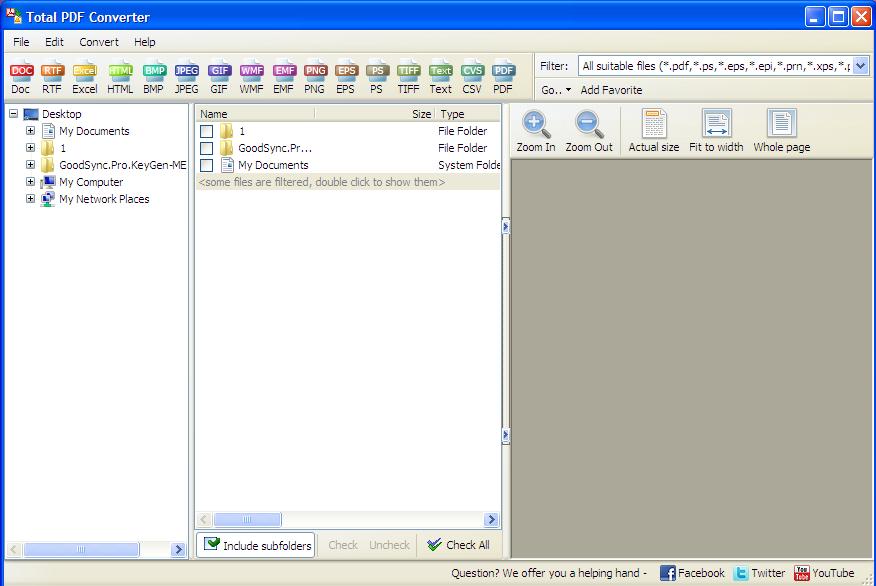Expand My Documents in the tree
This screenshot has width=876, height=586.
tap(31, 131)
